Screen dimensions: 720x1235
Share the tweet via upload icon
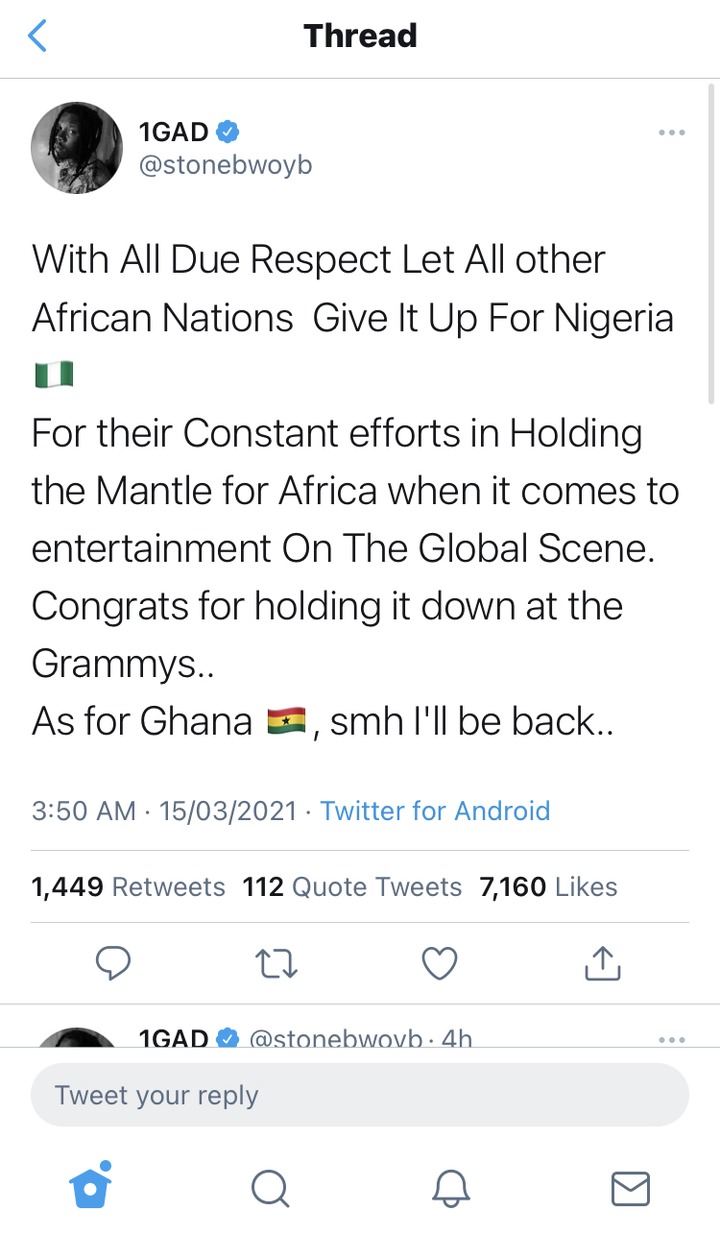pyautogui.click(x=602, y=962)
